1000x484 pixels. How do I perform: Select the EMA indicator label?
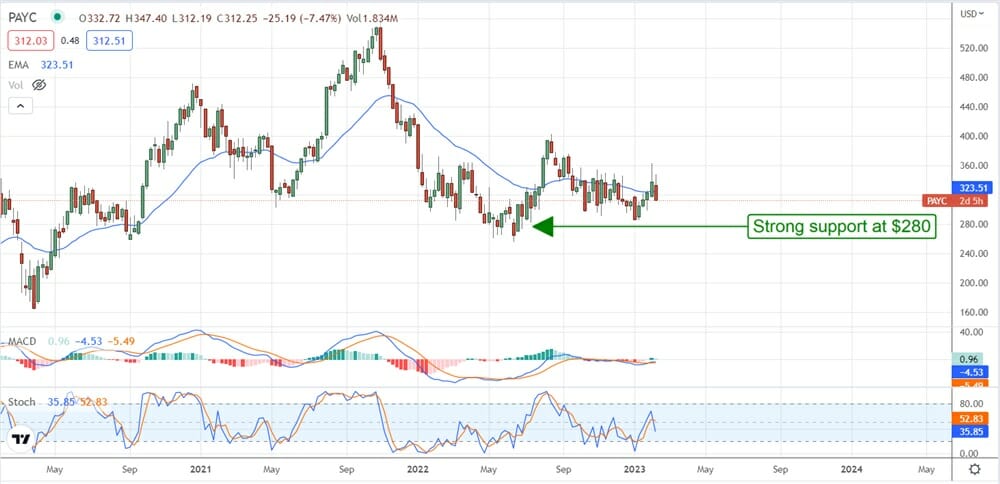[x=19, y=63]
